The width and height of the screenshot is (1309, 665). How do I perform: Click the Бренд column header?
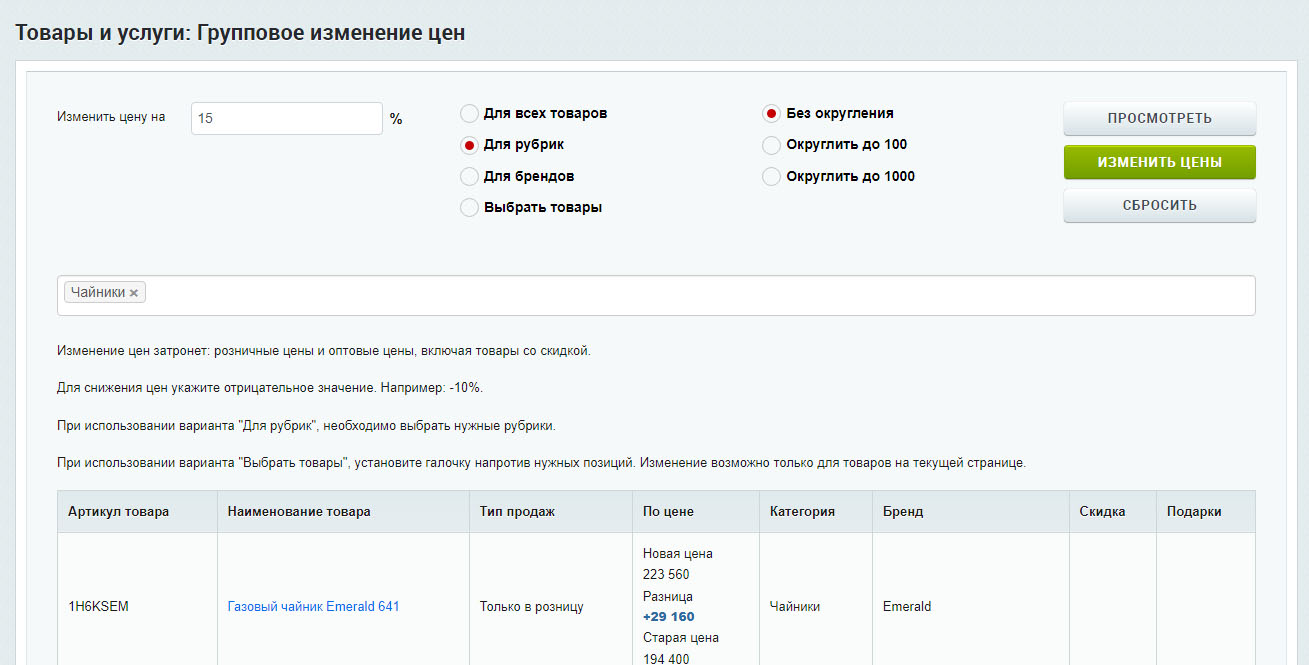point(903,511)
